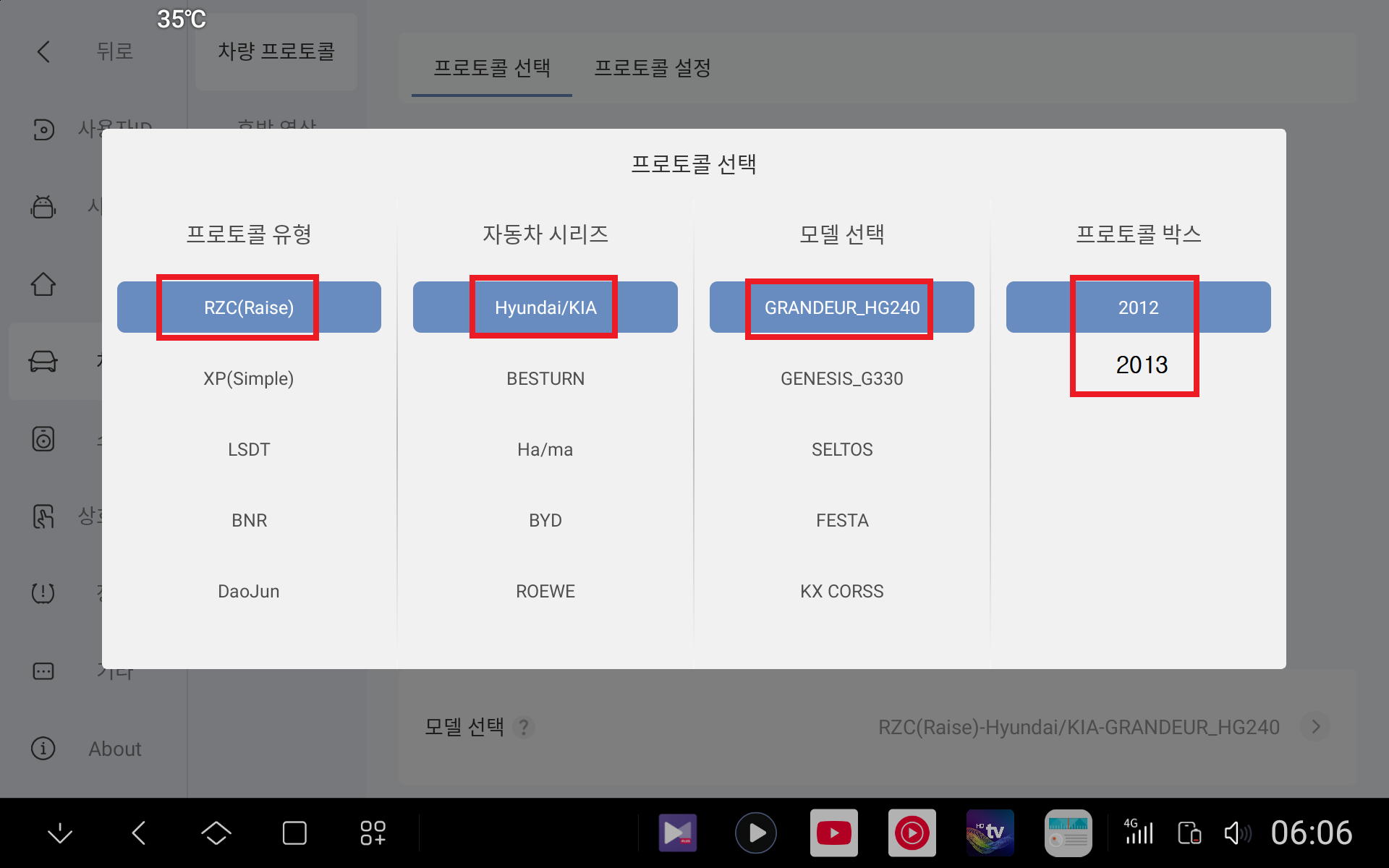Open user sidebar icon at top

pos(43,129)
